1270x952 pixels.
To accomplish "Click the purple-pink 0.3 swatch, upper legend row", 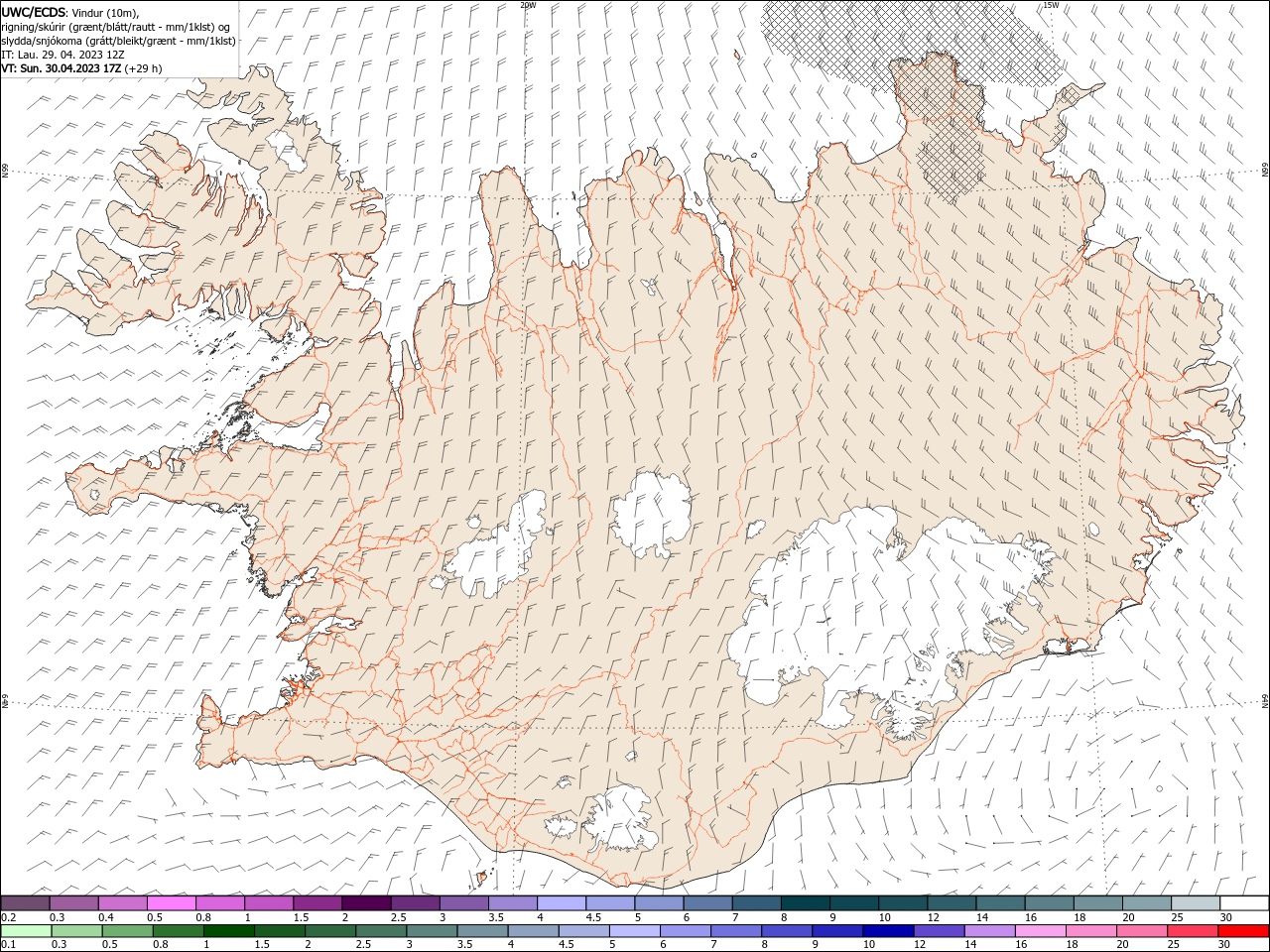I will point(74,903).
